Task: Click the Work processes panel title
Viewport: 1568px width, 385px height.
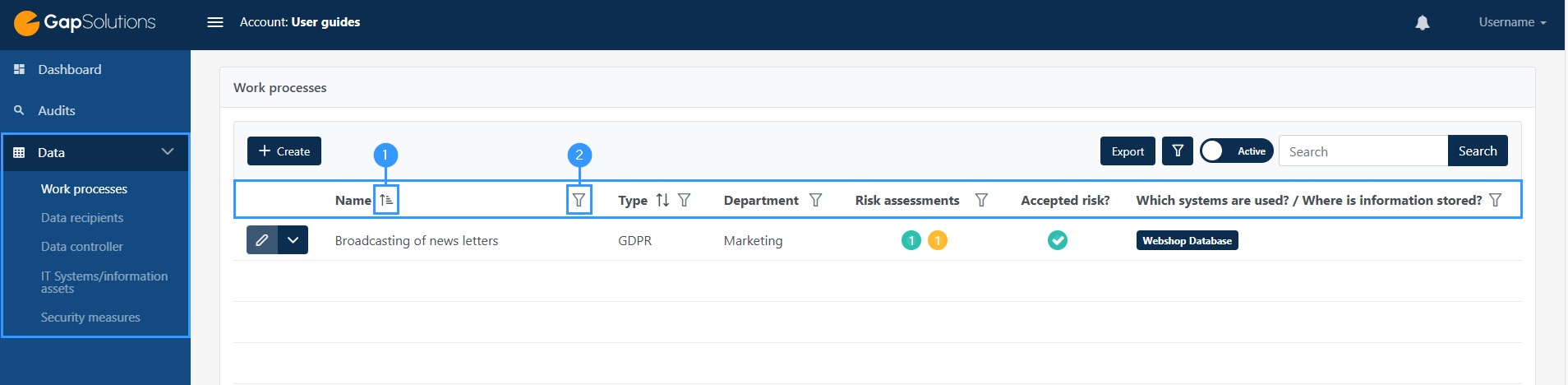Action: (280, 88)
